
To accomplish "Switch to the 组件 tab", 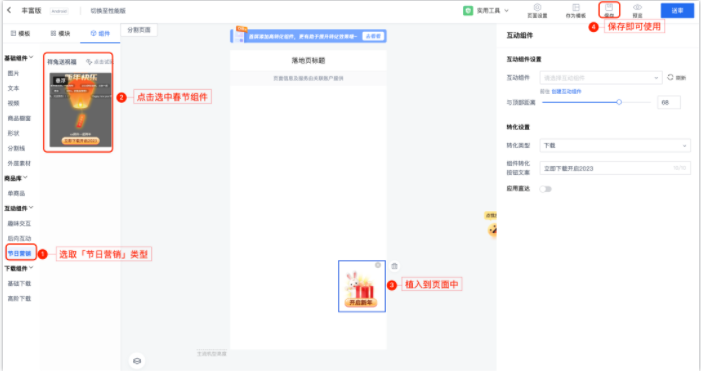I will click(100, 34).
